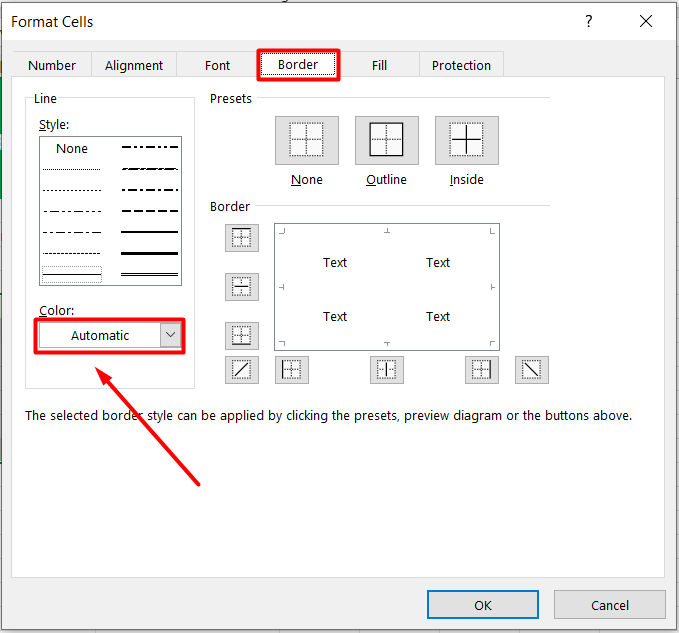679x633 pixels.
Task: Toggle the diagonal up border button
Action: click(242, 370)
